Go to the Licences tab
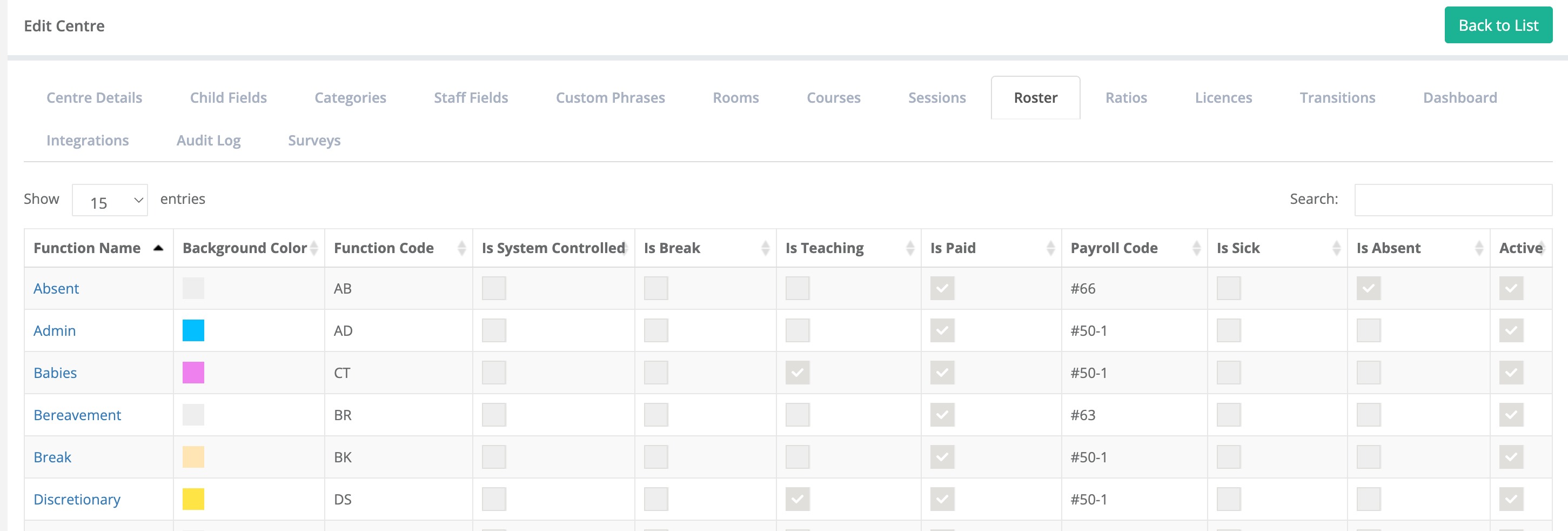 (x=1223, y=97)
